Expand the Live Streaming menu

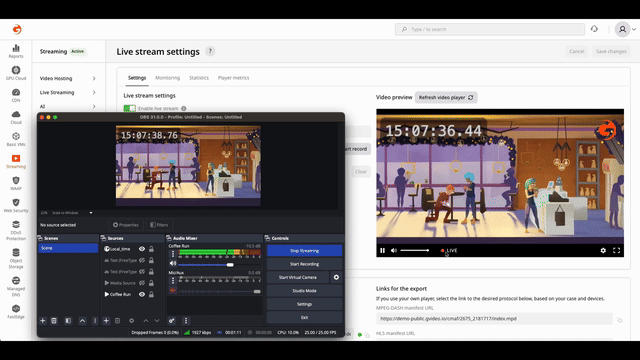pos(68,93)
